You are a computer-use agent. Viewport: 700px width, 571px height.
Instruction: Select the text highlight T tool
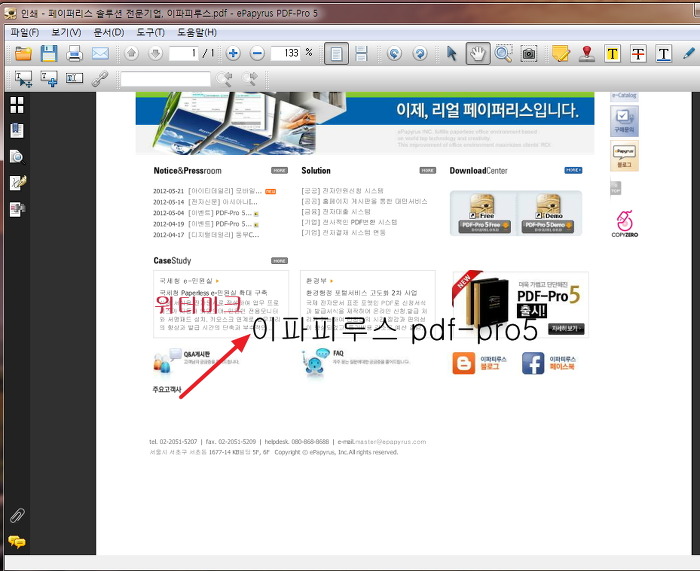(x=612, y=54)
